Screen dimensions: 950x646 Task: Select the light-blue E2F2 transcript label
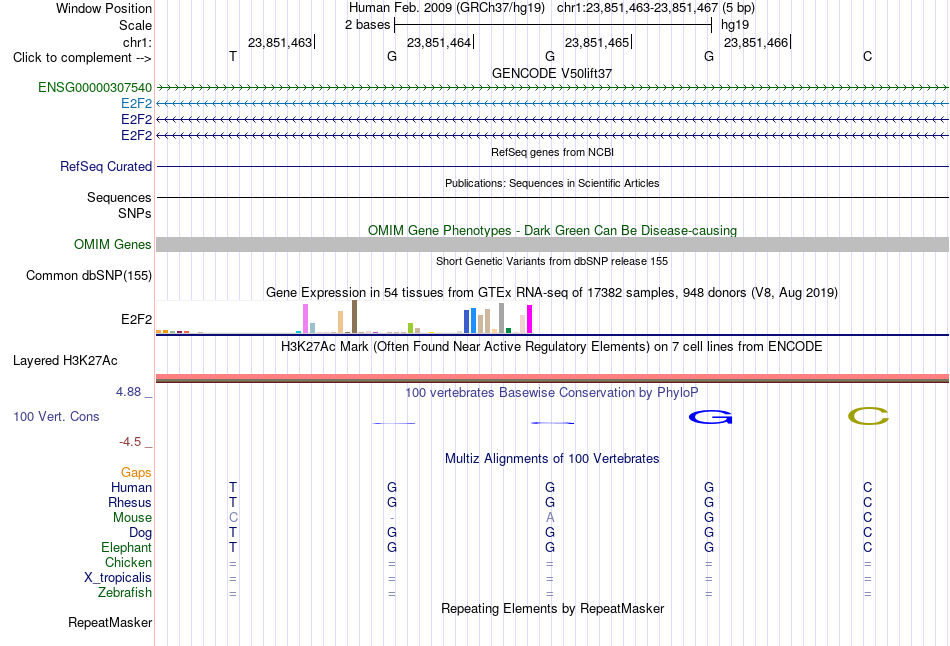pyautogui.click(x=136, y=103)
